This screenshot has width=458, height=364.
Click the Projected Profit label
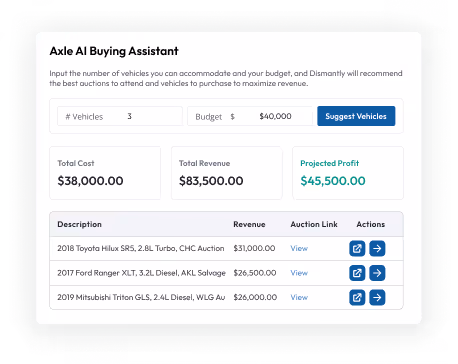point(329,163)
